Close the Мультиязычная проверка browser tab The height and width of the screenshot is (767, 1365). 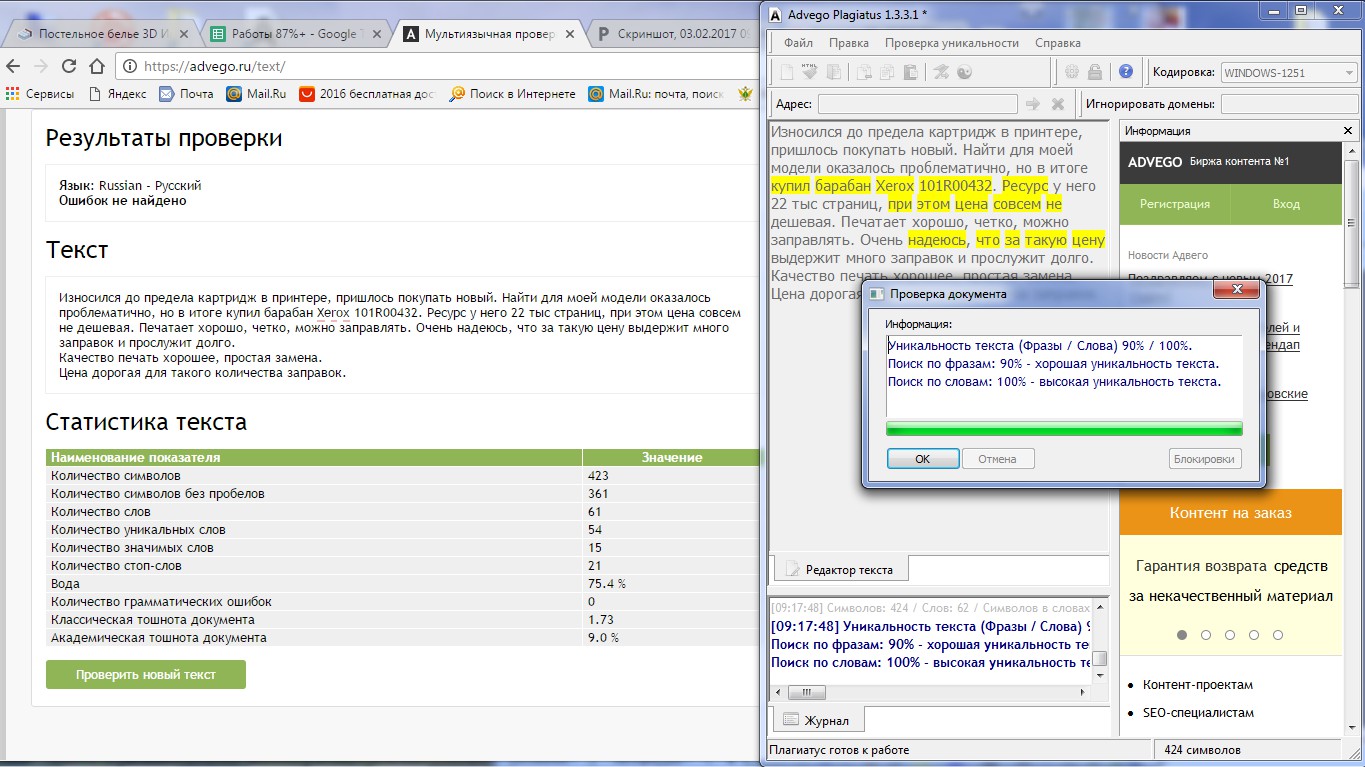pos(568,34)
